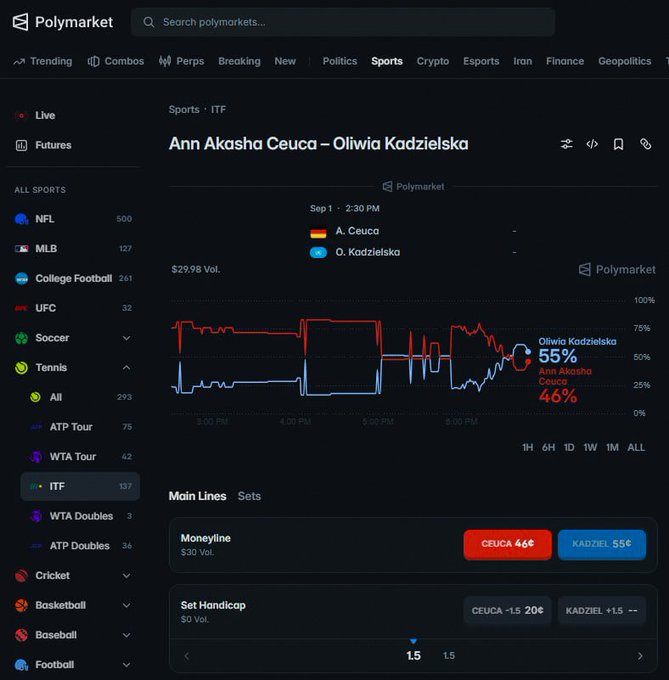This screenshot has width=669, height=680.
Task: Click the embed code icon
Action: [592, 144]
